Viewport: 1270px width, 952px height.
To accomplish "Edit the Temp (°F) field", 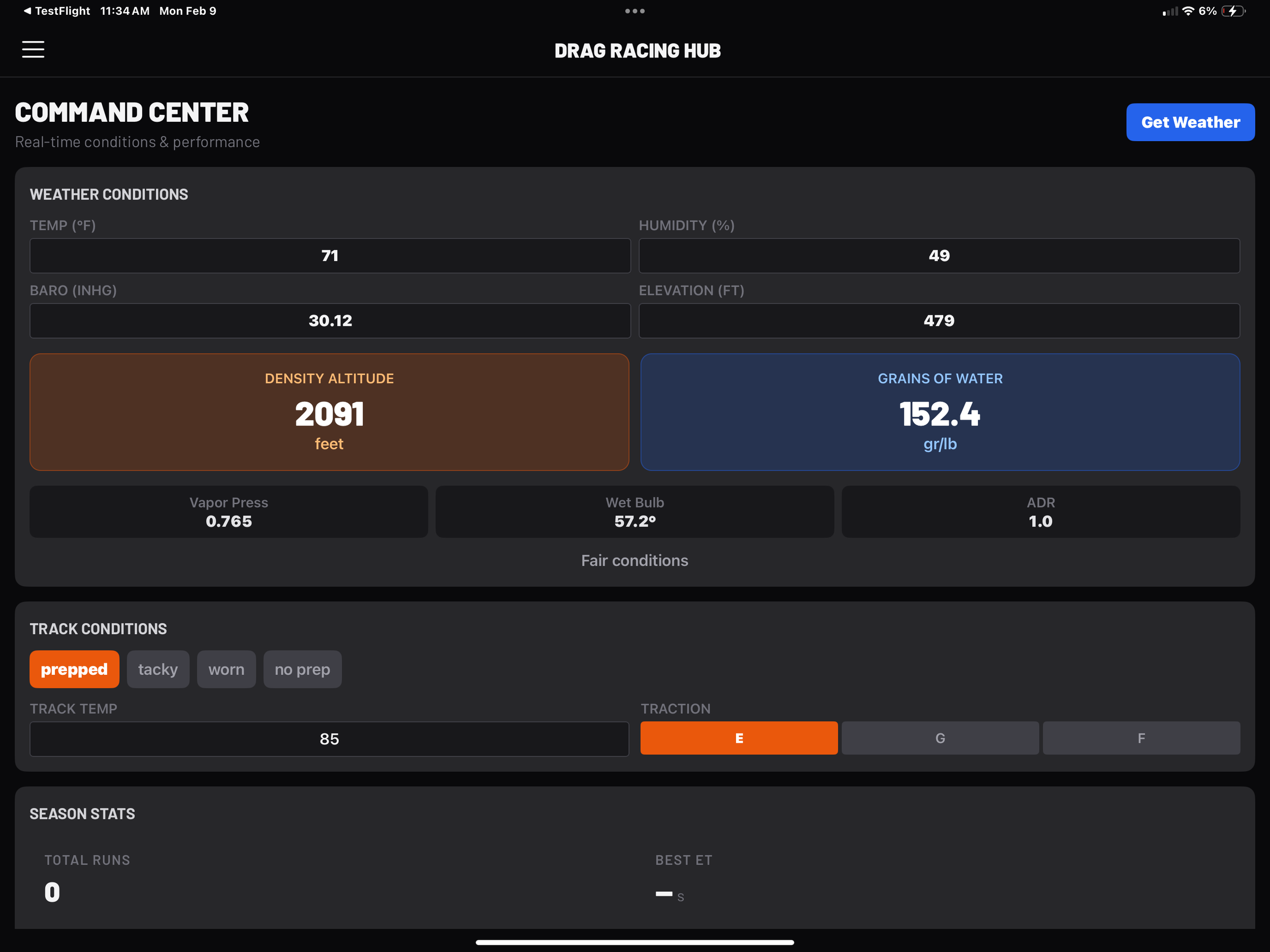I will (330, 256).
